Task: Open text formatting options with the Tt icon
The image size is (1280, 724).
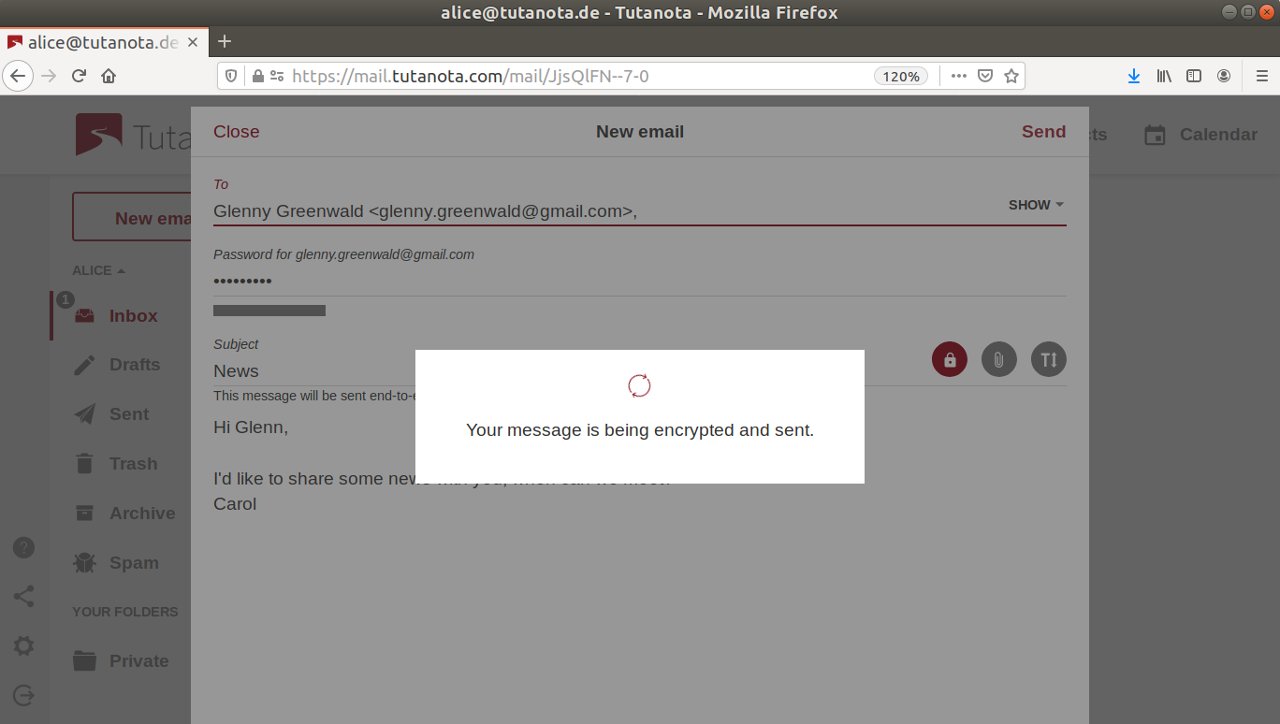Action: pos(1048,359)
